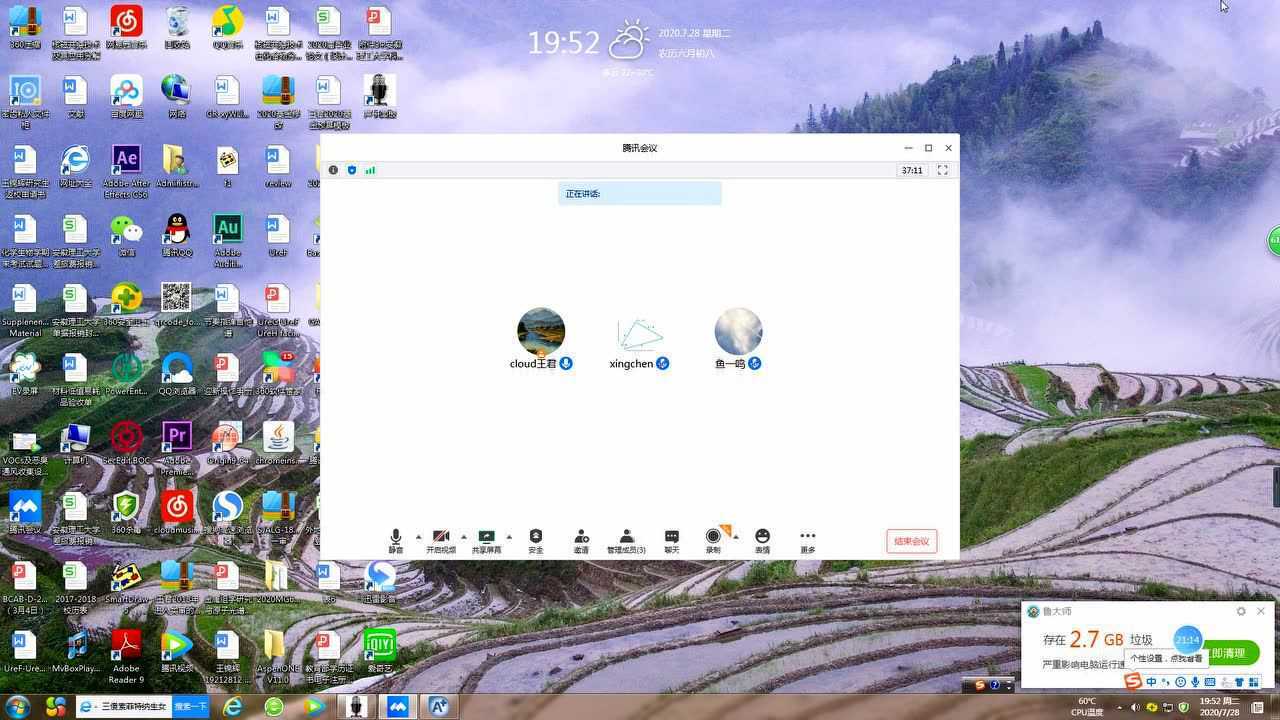Expand the video options arrow
The image size is (1280, 720).
(463, 536)
